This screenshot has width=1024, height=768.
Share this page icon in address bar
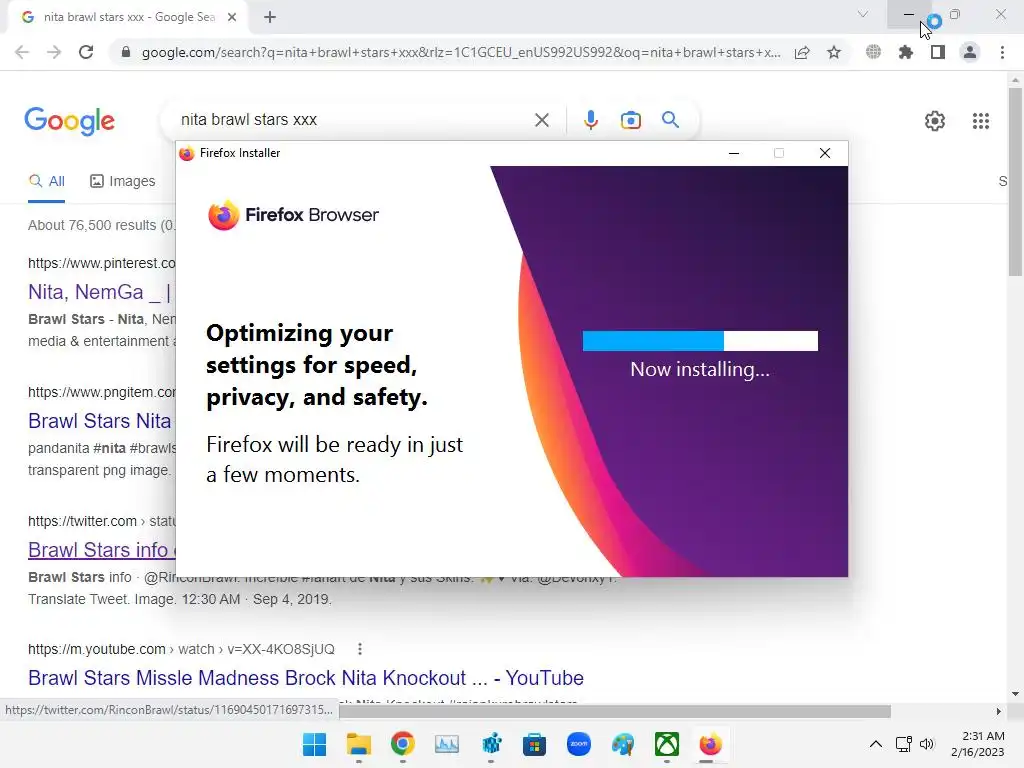click(x=802, y=52)
